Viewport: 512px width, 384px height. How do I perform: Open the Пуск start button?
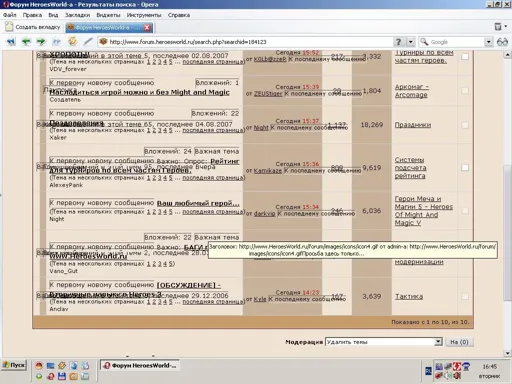click(14, 365)
